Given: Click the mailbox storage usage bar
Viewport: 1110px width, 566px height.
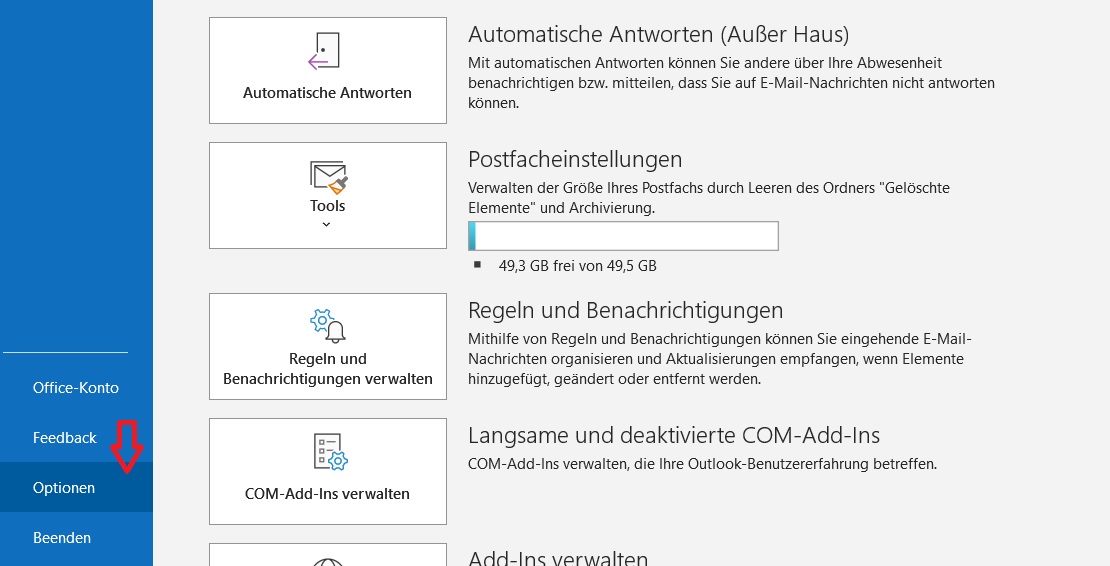Looking at the screenshot, I should point(623,236).
